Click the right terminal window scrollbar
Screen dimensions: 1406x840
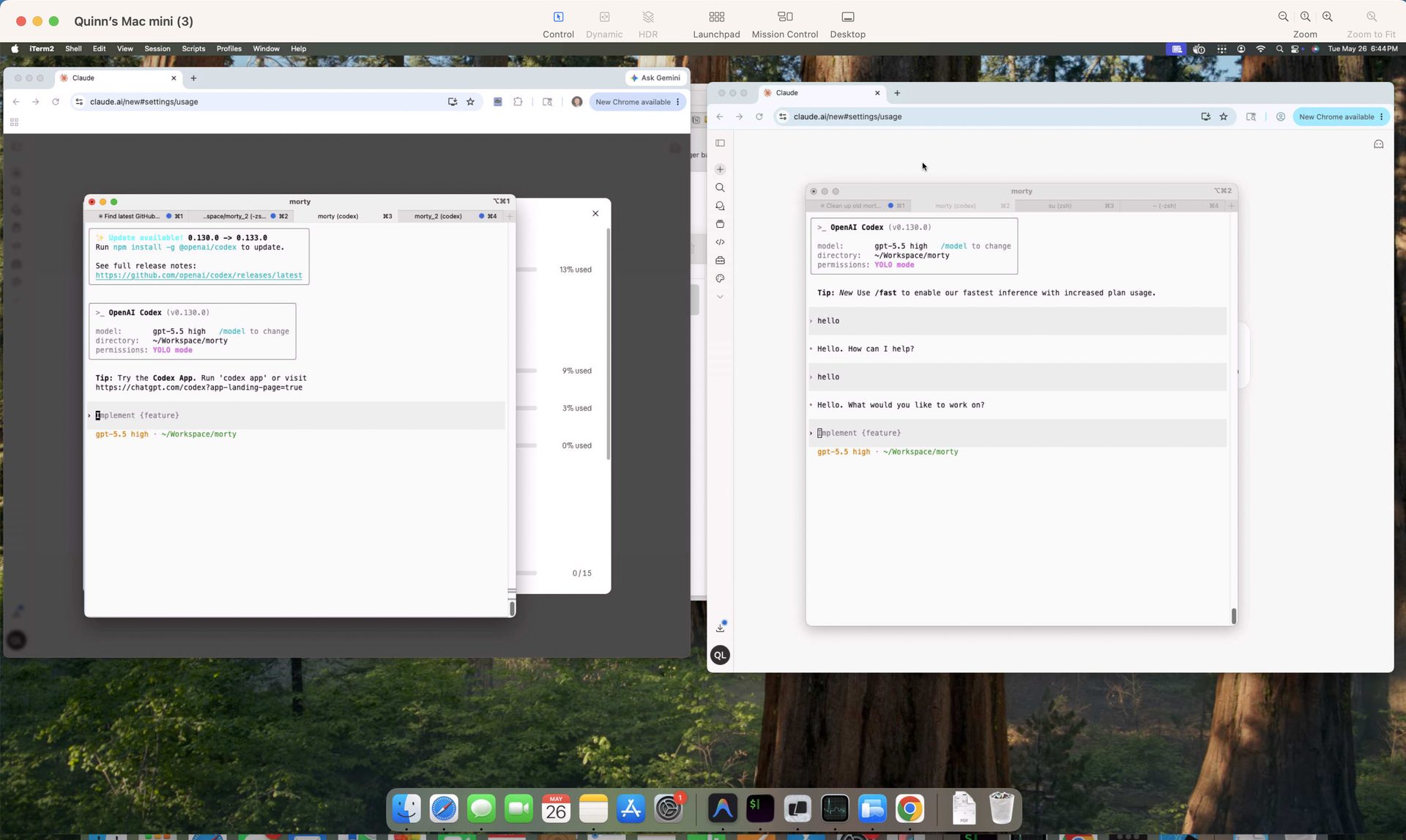click(1234, 616)
